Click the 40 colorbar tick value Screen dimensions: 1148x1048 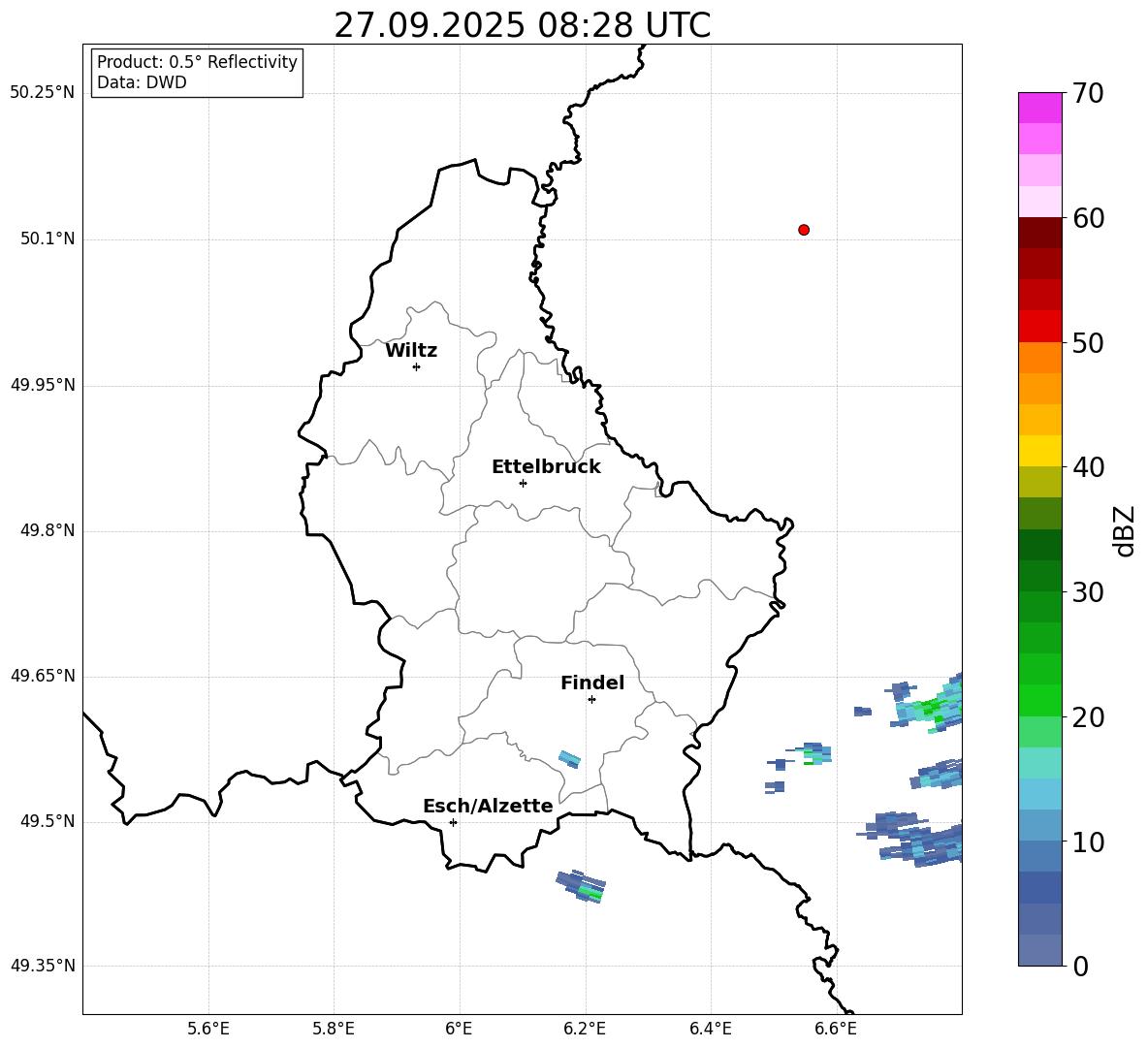point(1088,467)
